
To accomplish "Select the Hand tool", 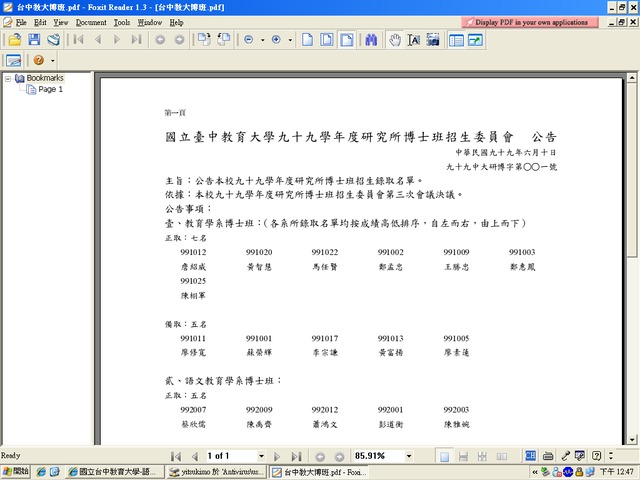I will tap(395, 39).
